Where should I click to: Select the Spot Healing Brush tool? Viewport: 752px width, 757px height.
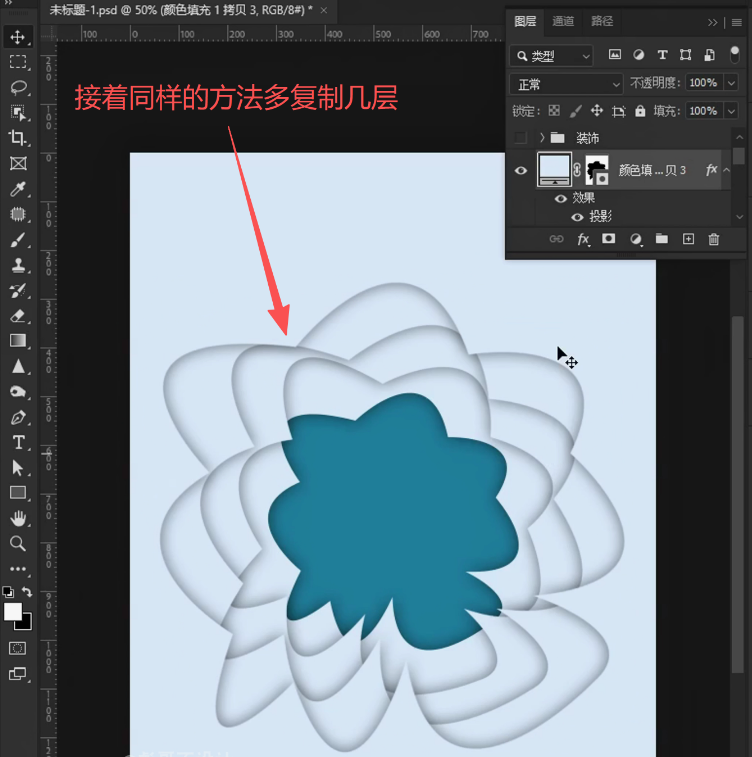point(18,214)
